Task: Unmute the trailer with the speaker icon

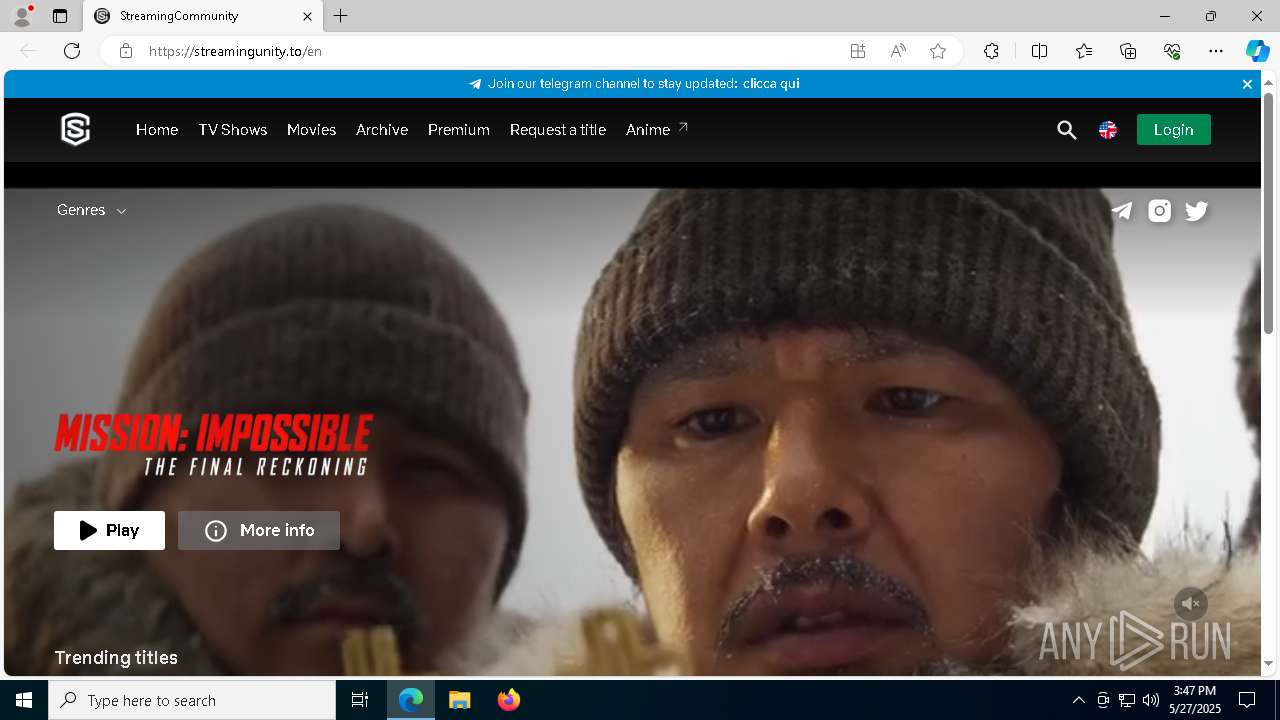Action: pos(1190,603)
